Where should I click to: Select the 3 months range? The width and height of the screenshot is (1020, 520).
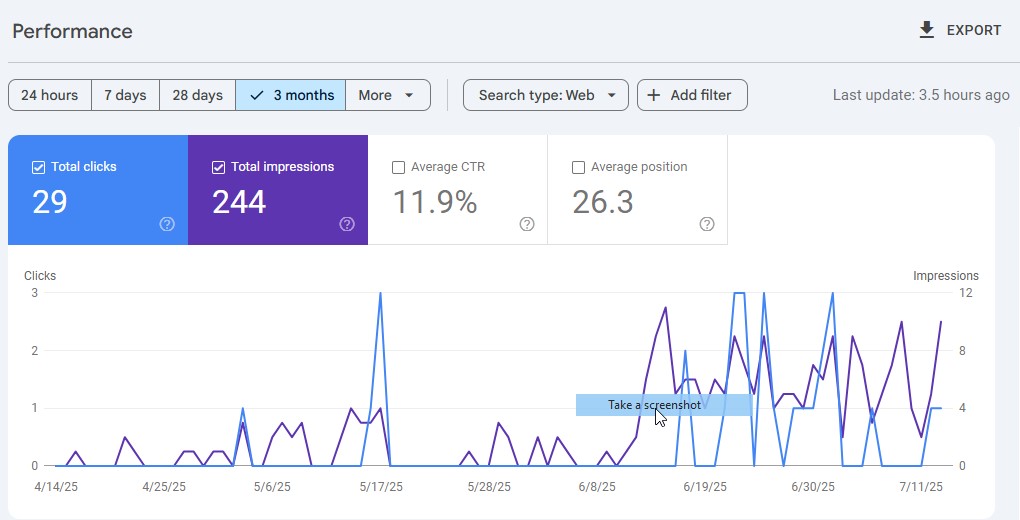(x=291, y=95)
